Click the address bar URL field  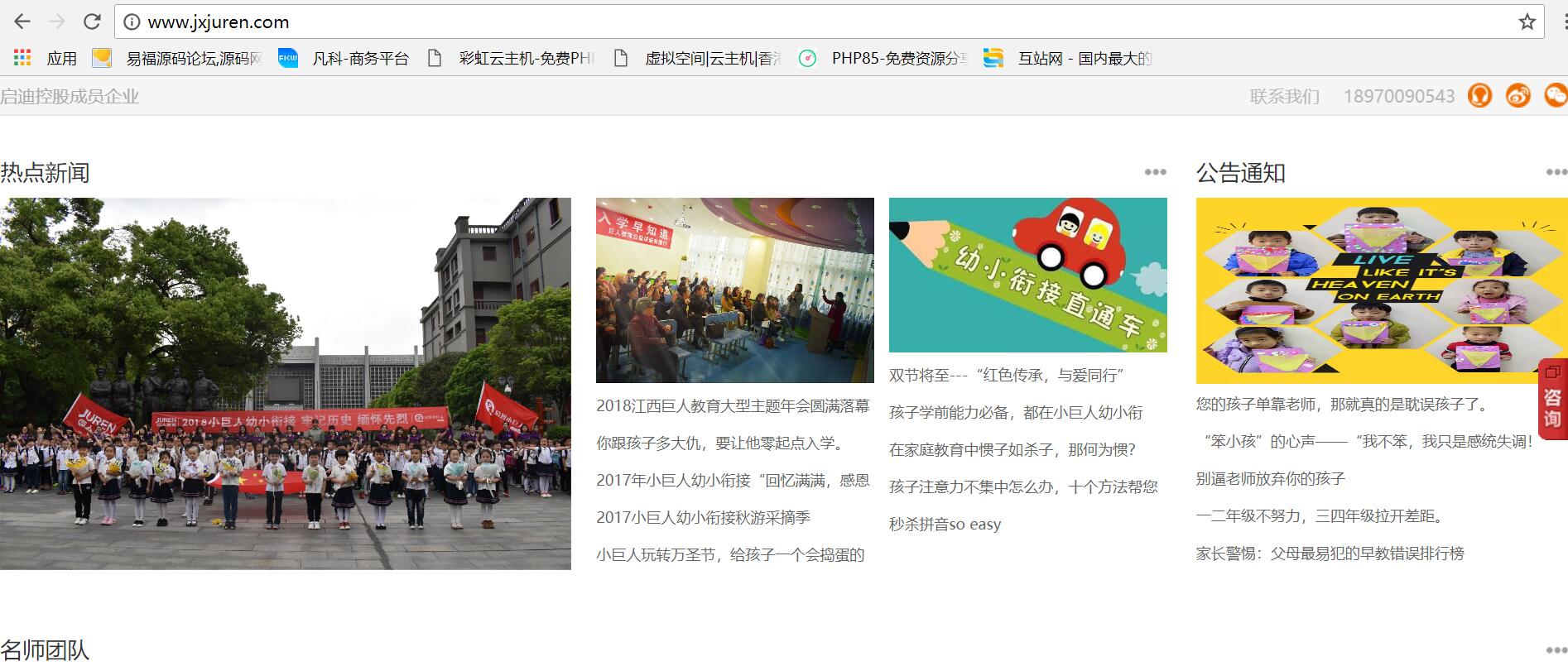pos(745,22)
